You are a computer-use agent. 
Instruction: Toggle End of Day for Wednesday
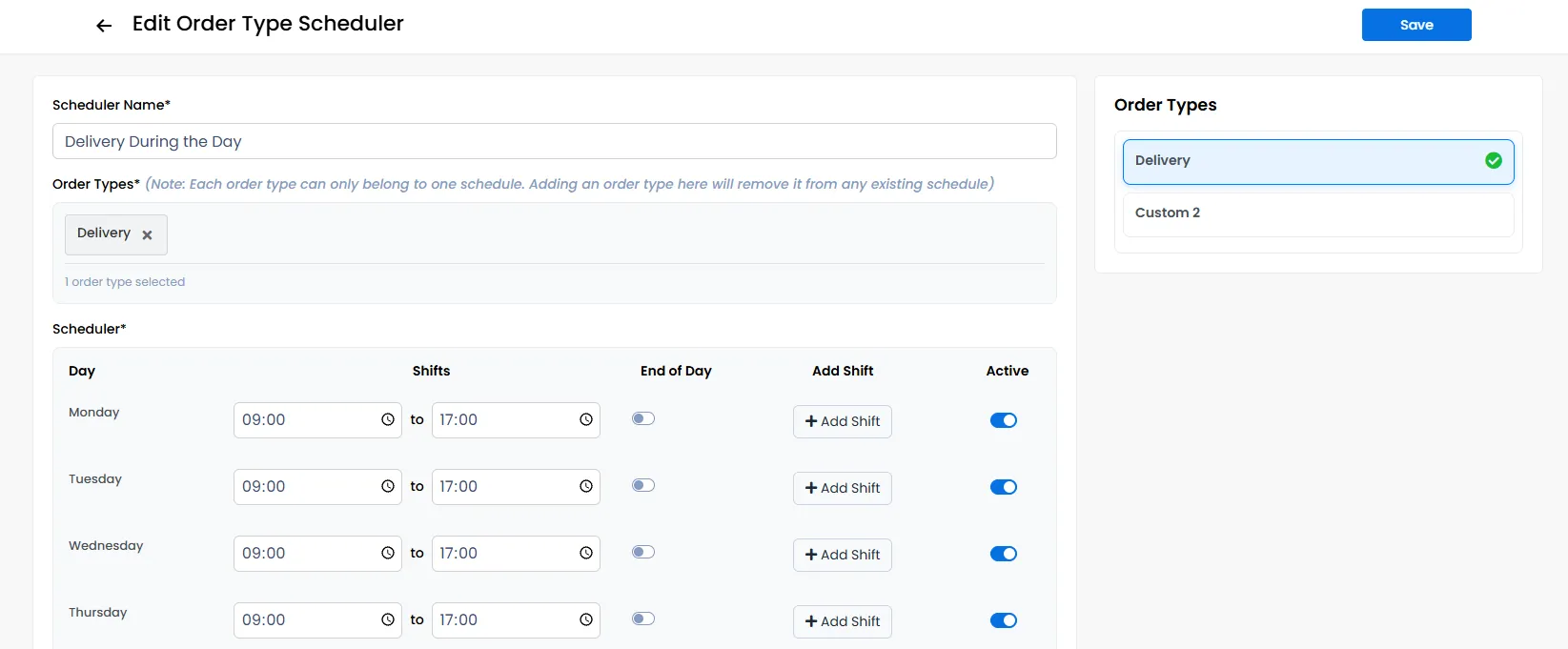pos(643,552)
